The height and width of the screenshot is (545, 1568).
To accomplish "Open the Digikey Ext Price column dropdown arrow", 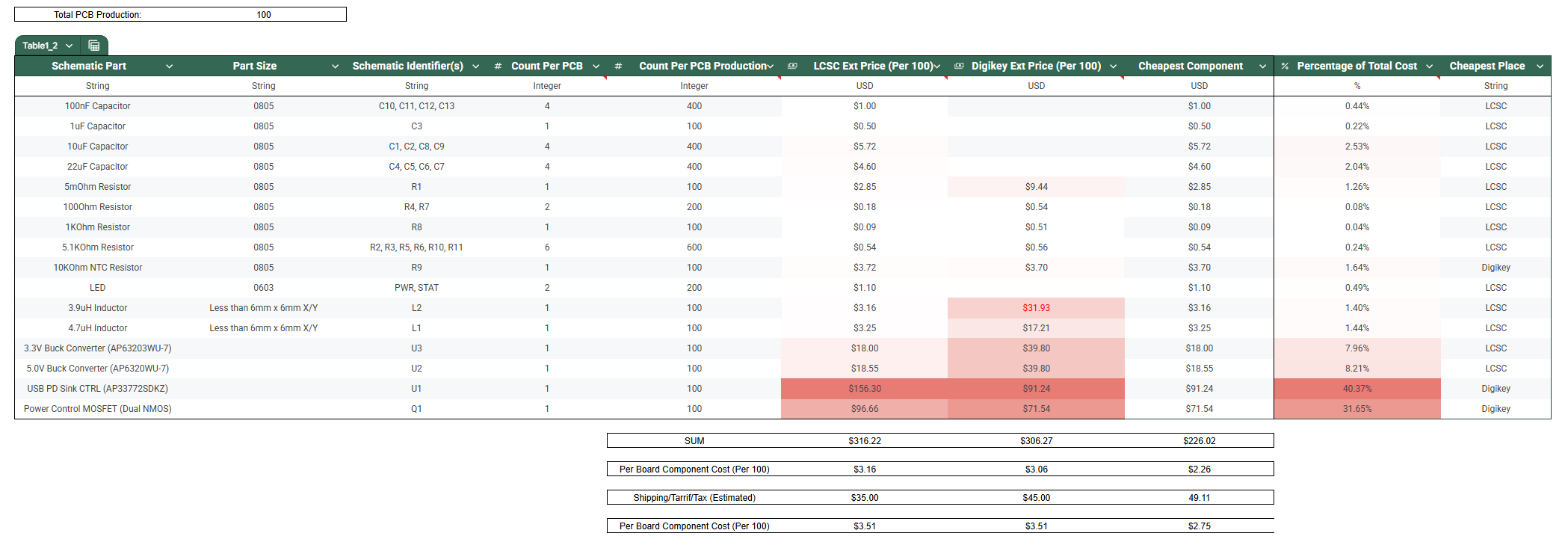I will click(x=1113, y=67).
